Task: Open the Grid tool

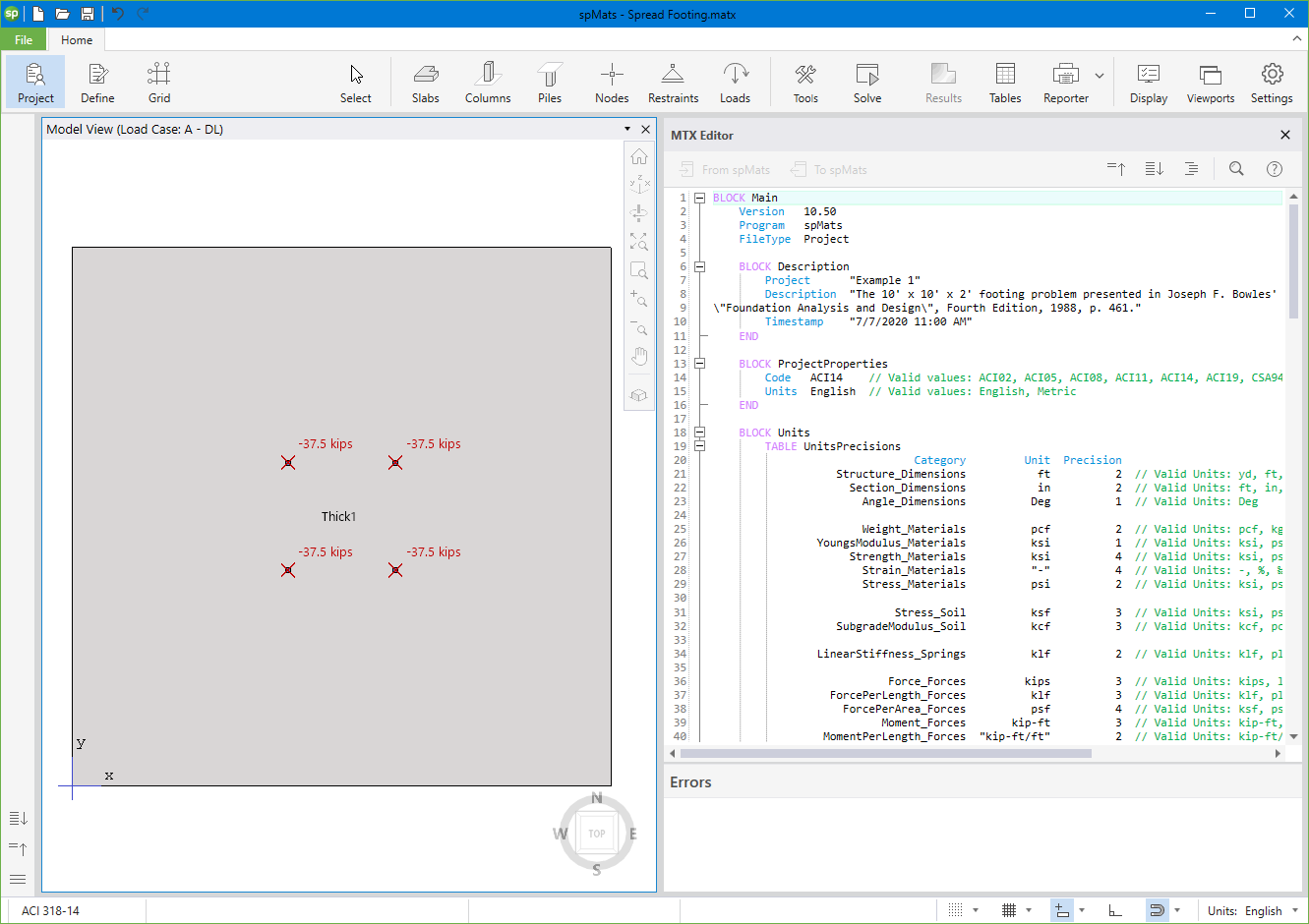Action: click(x=159, y=82)
